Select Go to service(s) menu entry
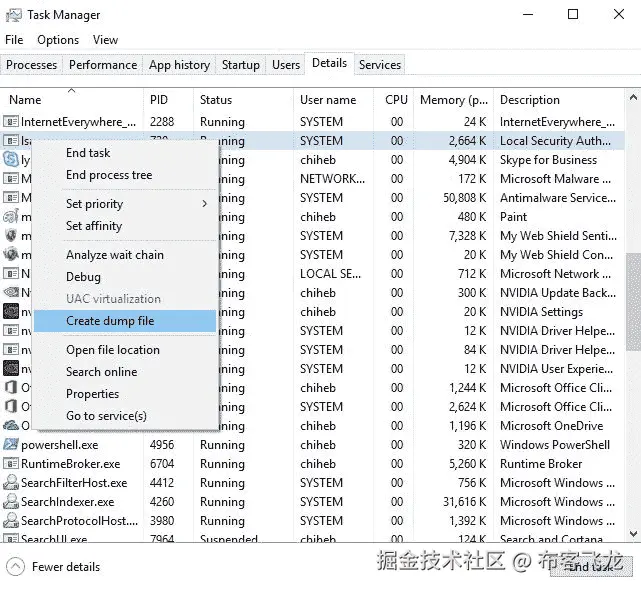 pos(106,416)
